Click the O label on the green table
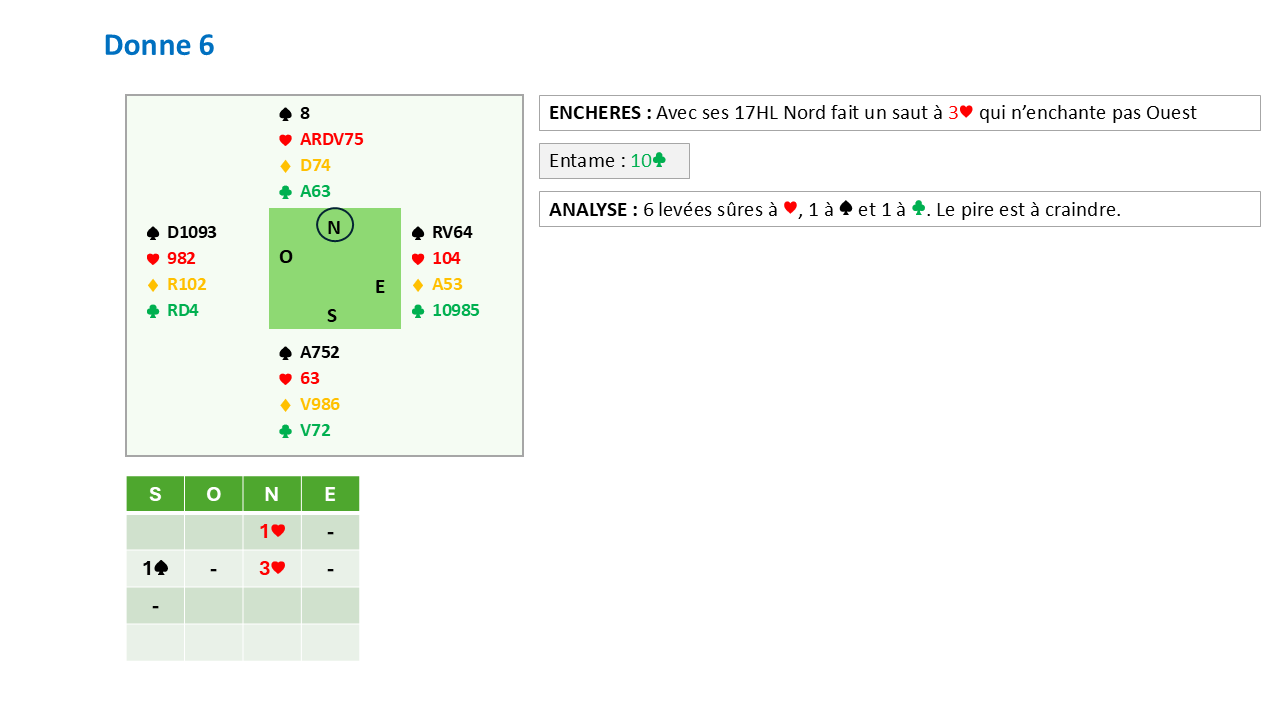Image resolution: width=1280 pixels, height=720 pixels. (x=286, y=257)
